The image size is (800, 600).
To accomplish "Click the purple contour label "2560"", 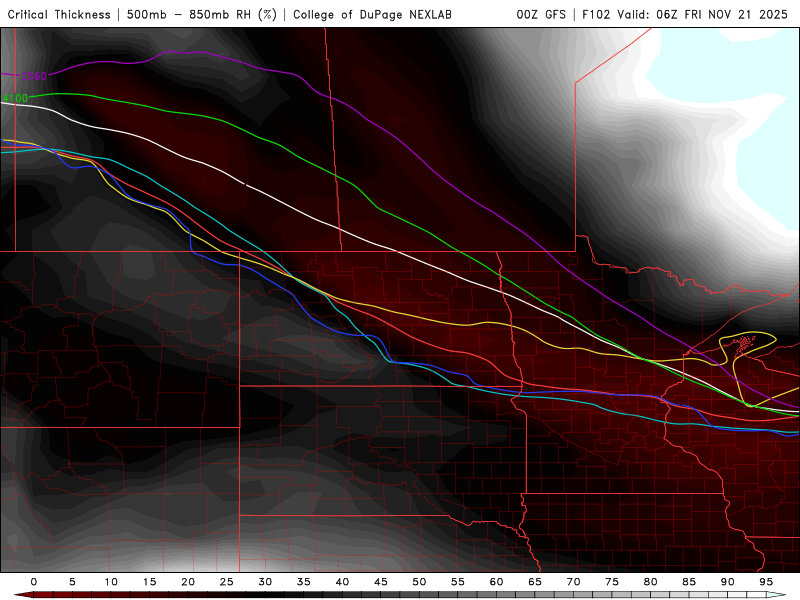I will [x=34, y=76].
